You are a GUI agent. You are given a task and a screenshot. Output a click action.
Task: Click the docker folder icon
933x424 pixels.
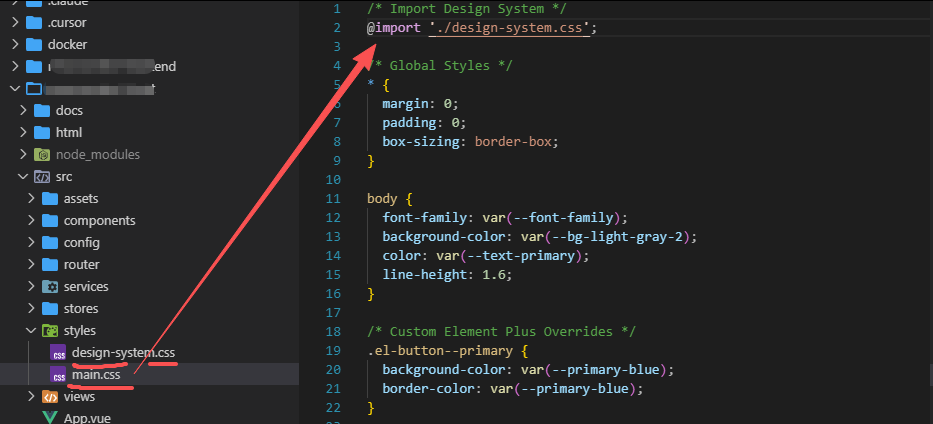(x=34, y=45)
